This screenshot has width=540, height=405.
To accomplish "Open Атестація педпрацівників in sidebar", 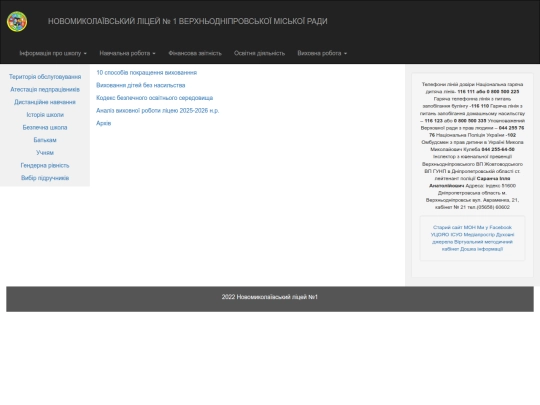I will click(x=45, y=90).
